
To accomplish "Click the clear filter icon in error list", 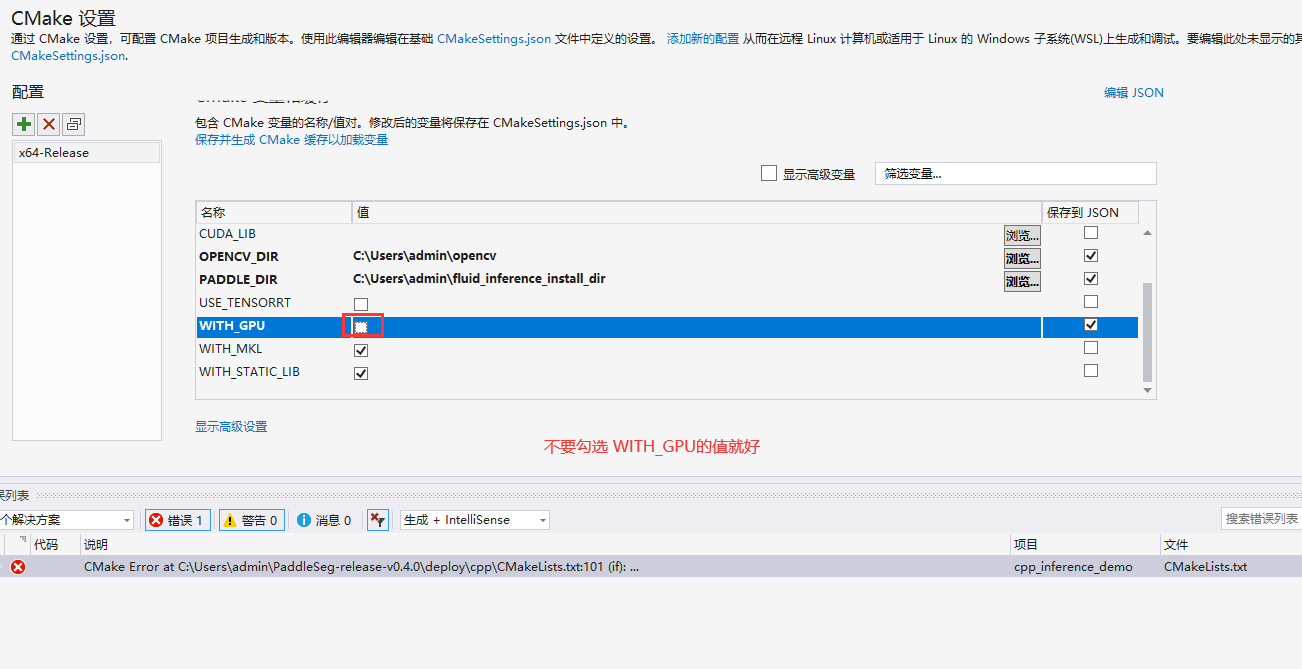I will click(377, 520).
